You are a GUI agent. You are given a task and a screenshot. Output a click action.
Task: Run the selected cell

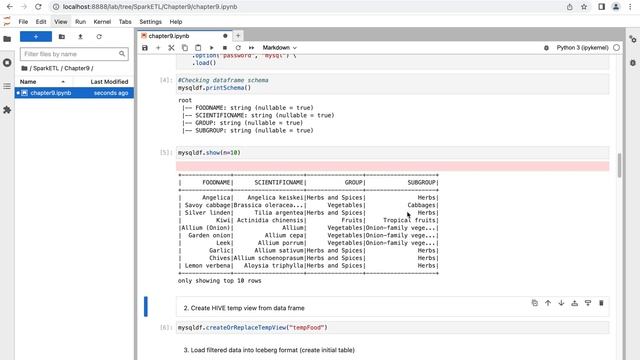coord(211,48)
